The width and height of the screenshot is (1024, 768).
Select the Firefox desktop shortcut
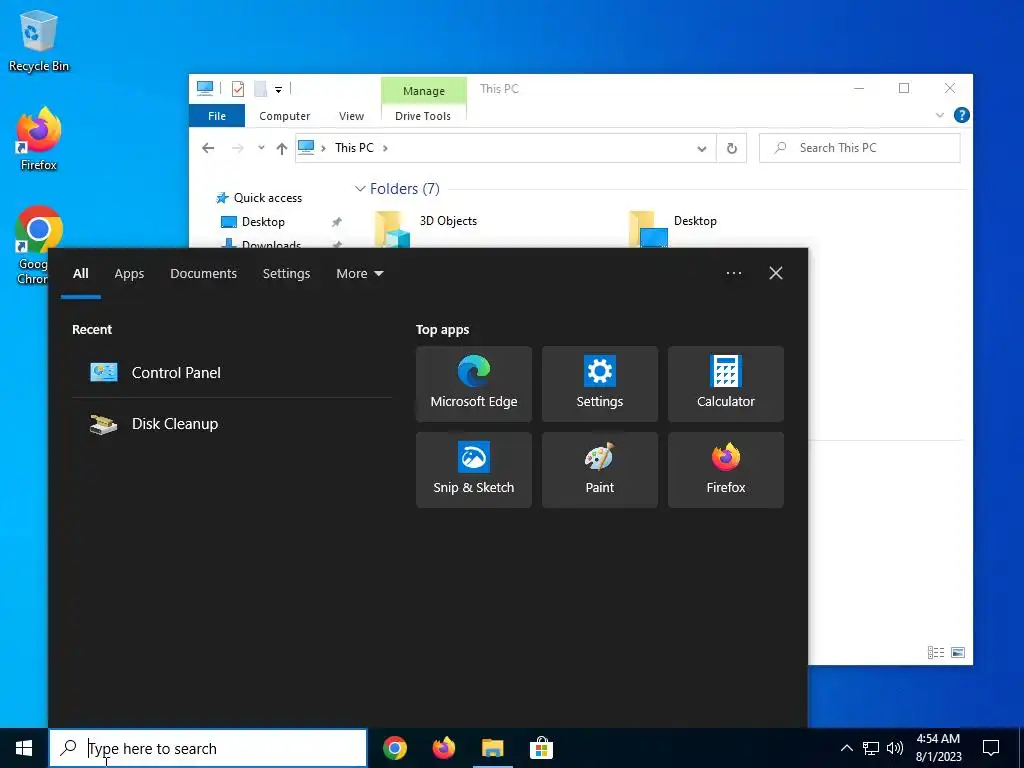(39, 139)
